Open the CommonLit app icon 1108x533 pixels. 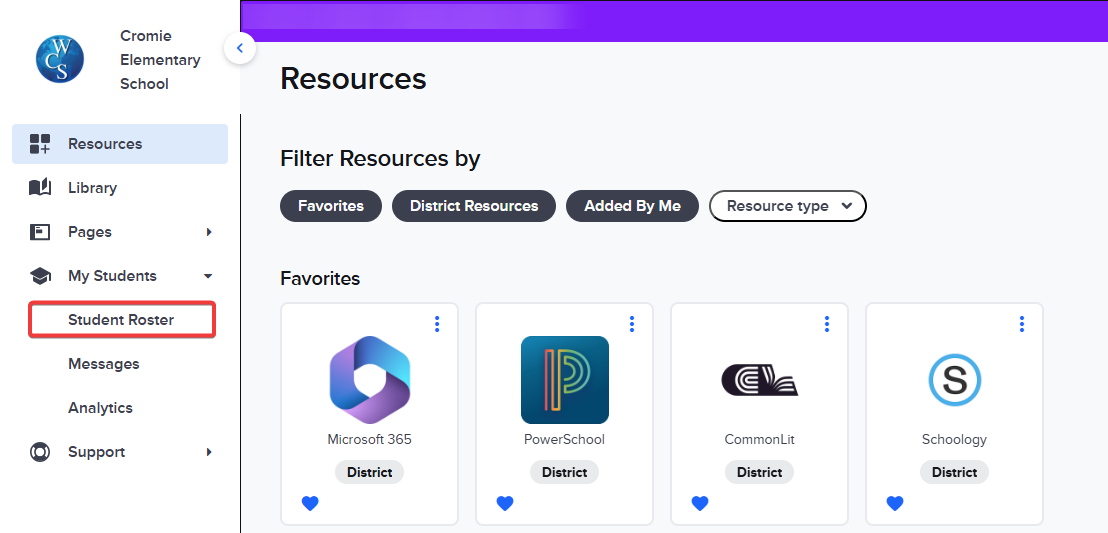(760, 380)
